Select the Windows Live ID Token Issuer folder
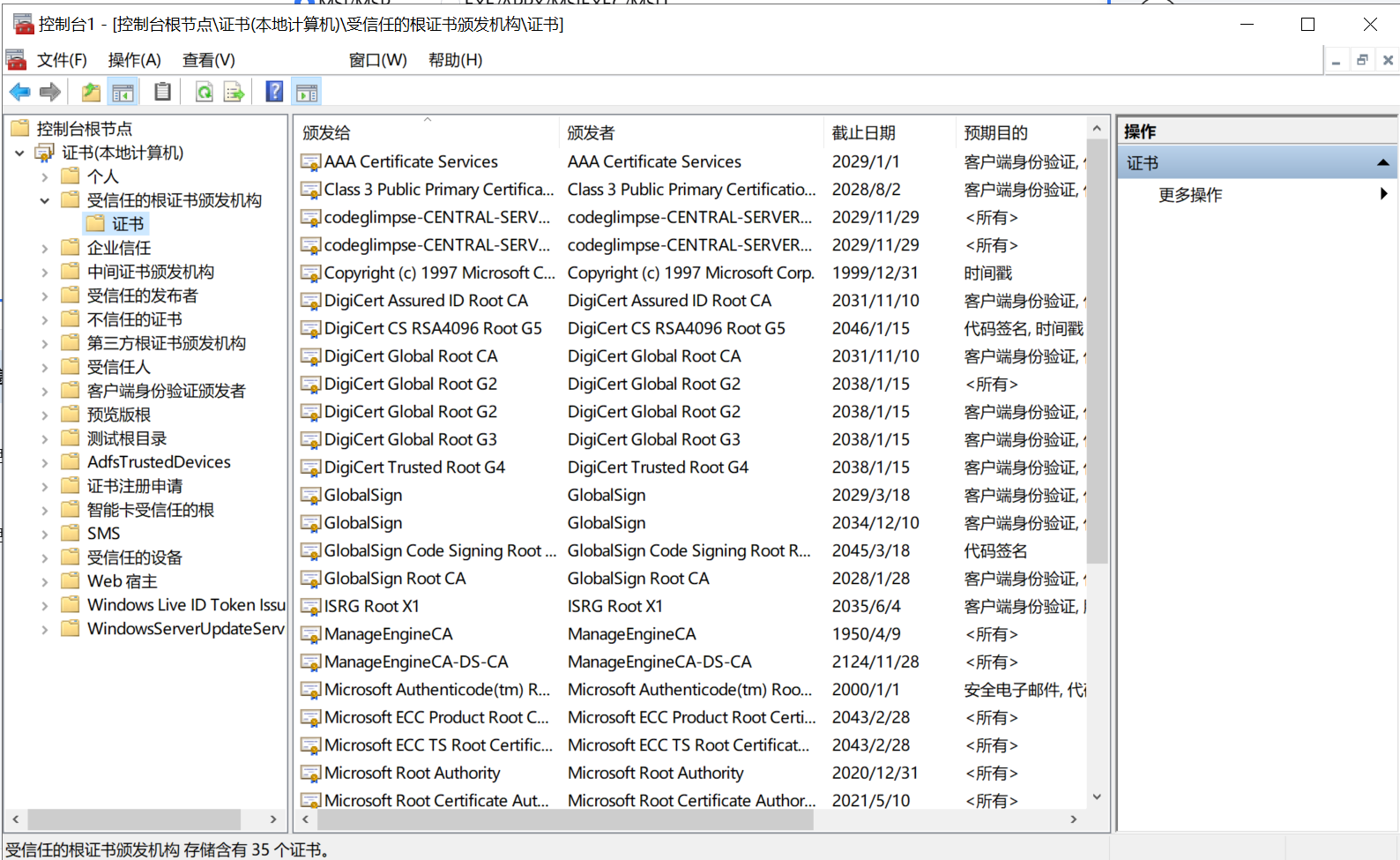 coord(186,605)
